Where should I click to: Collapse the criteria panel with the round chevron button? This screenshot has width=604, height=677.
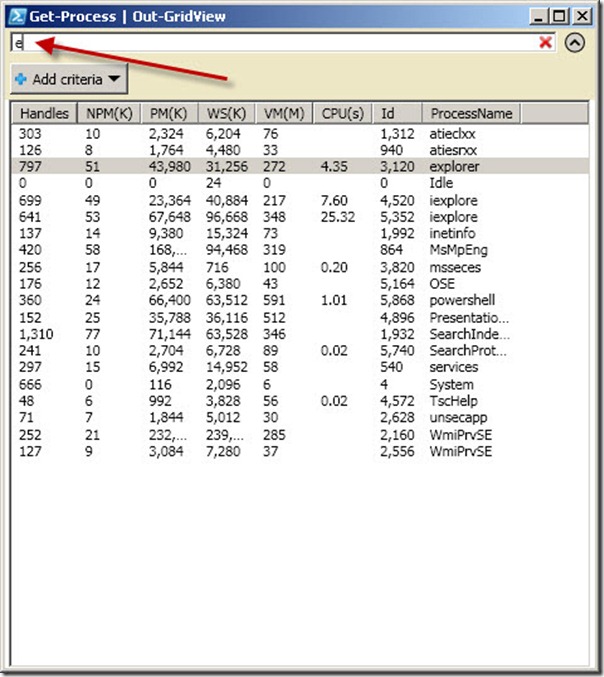(x=575, y=43)
